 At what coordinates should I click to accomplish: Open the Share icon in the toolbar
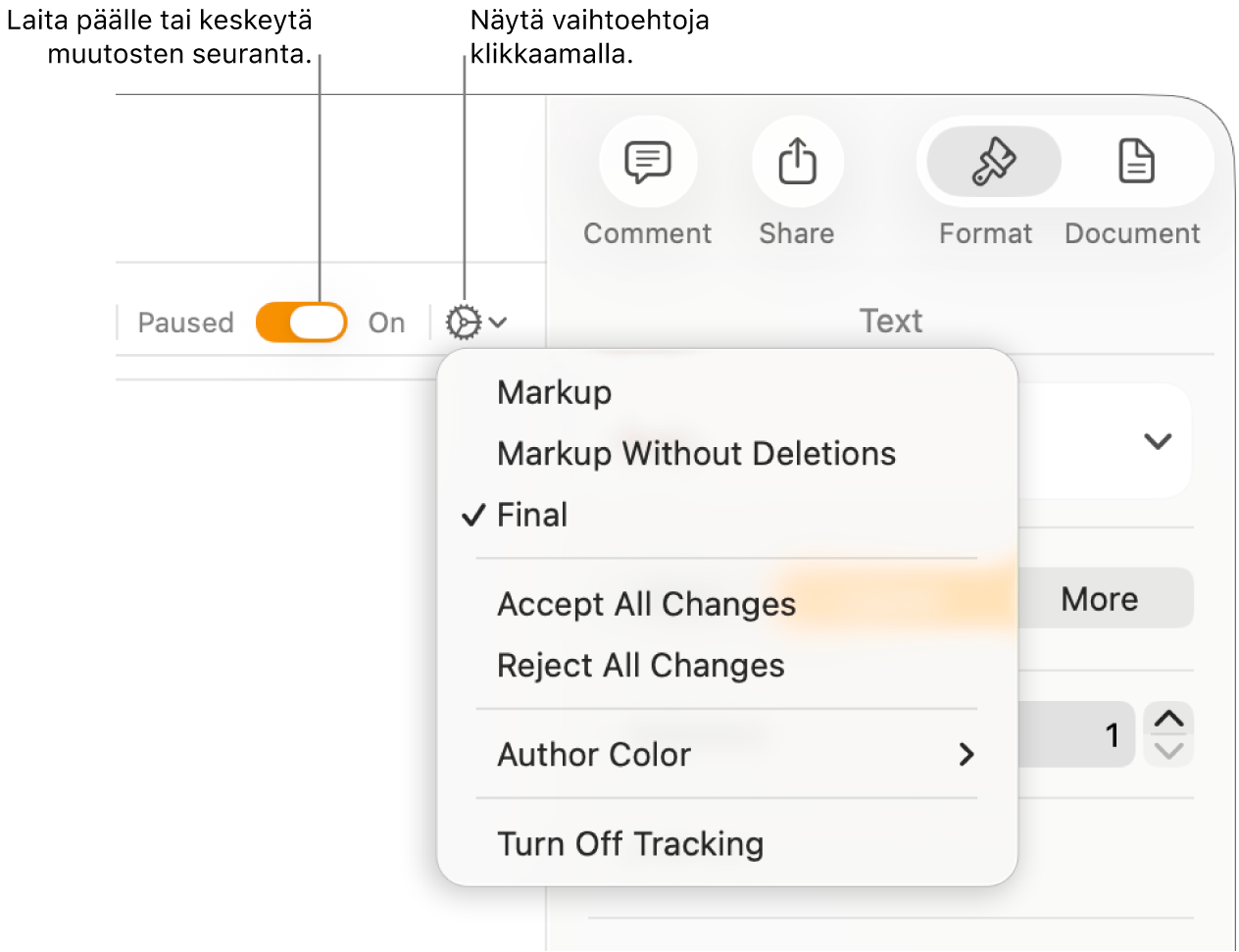[x=797, y=162]
